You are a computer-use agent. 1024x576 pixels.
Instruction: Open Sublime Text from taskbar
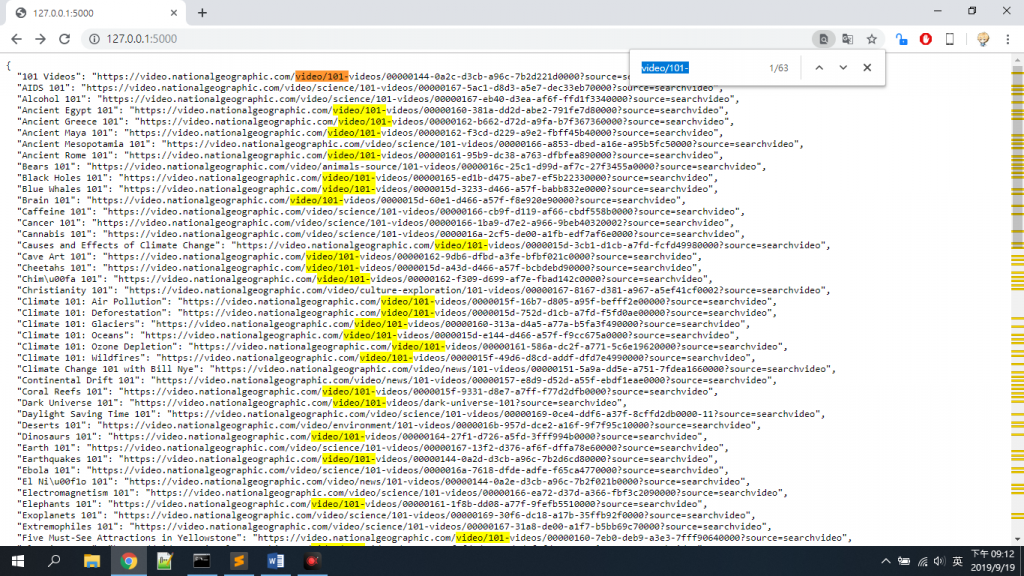(x=239, y=561)
